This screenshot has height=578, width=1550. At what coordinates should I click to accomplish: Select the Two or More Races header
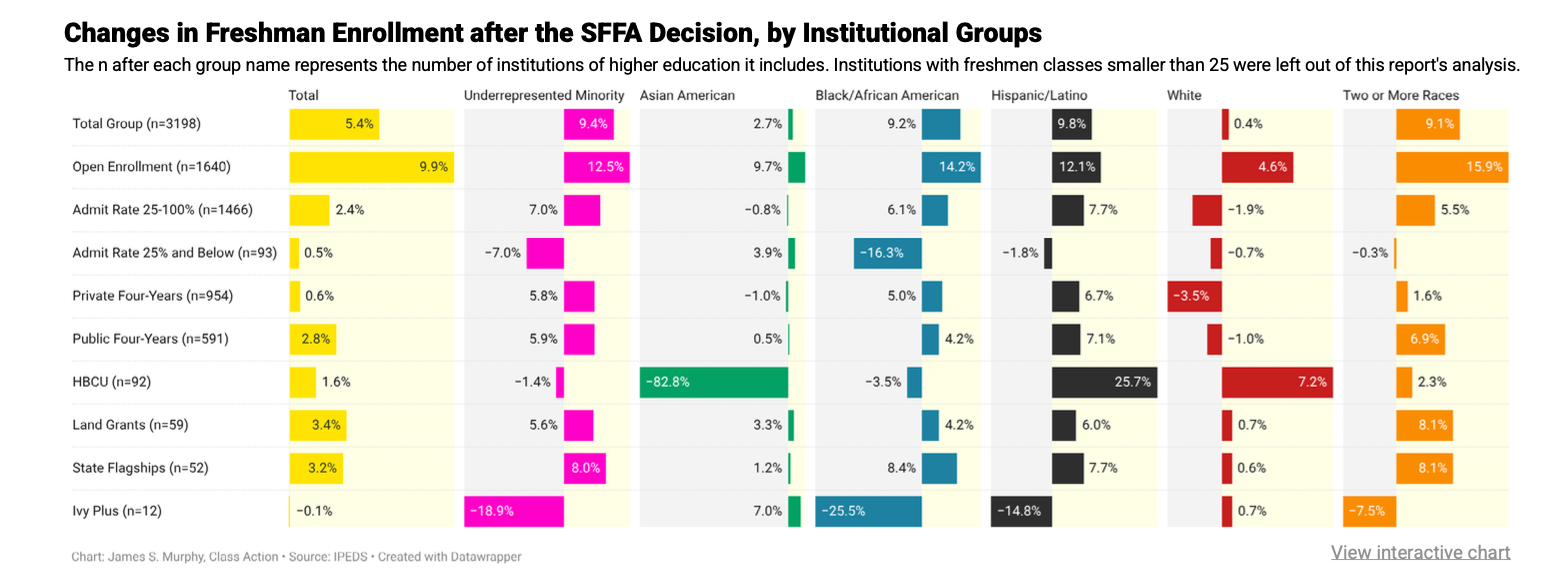pyautogui.click(x=1400, y=96)
